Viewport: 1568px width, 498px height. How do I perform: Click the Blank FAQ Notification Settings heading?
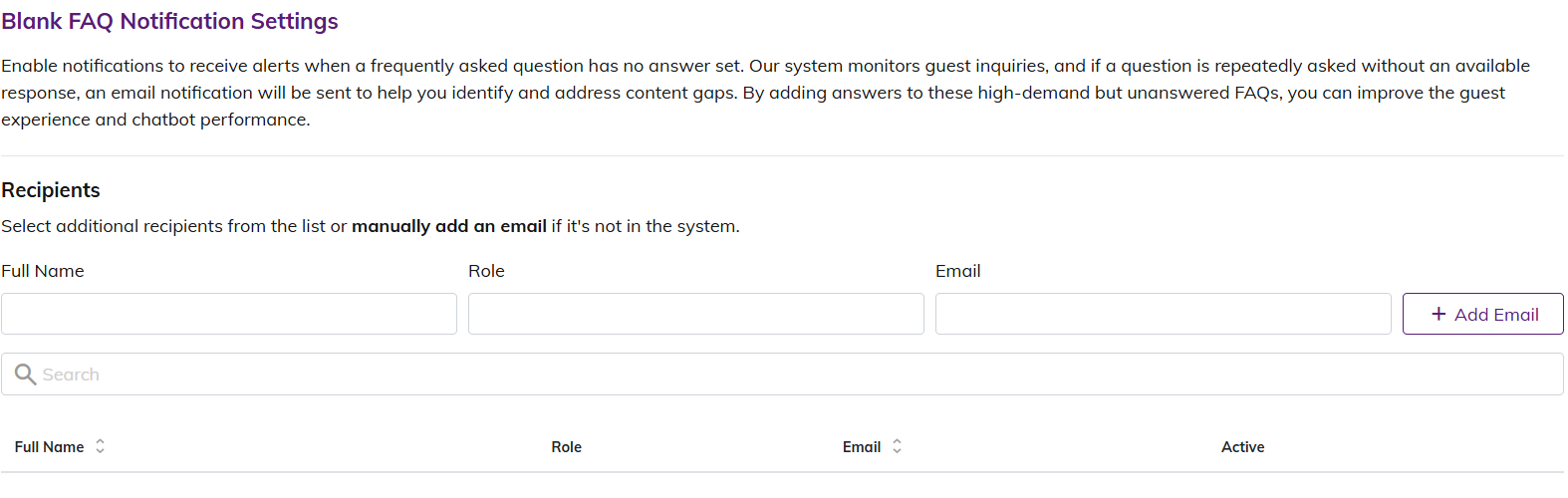pos(169,21)
